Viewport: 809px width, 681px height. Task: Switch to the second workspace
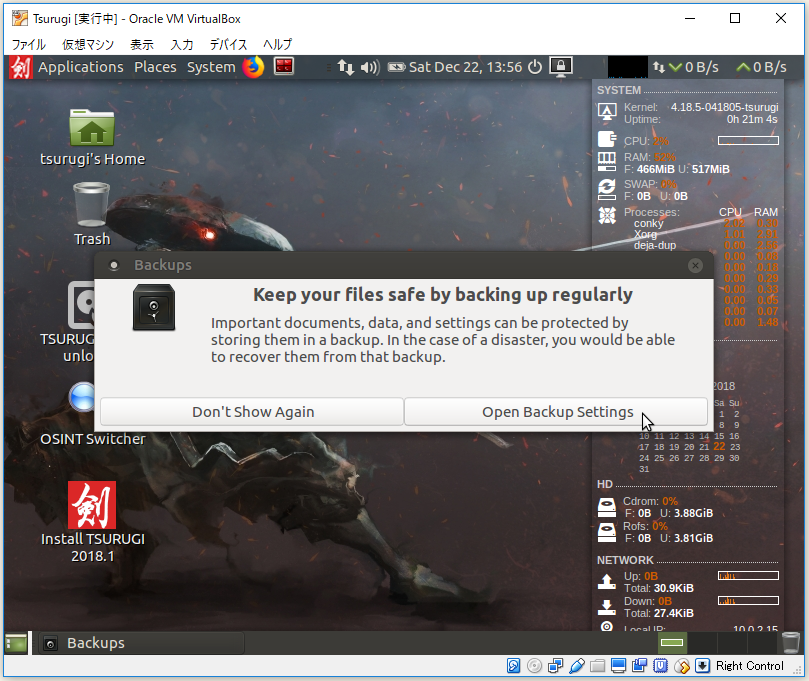pos(702,643)
